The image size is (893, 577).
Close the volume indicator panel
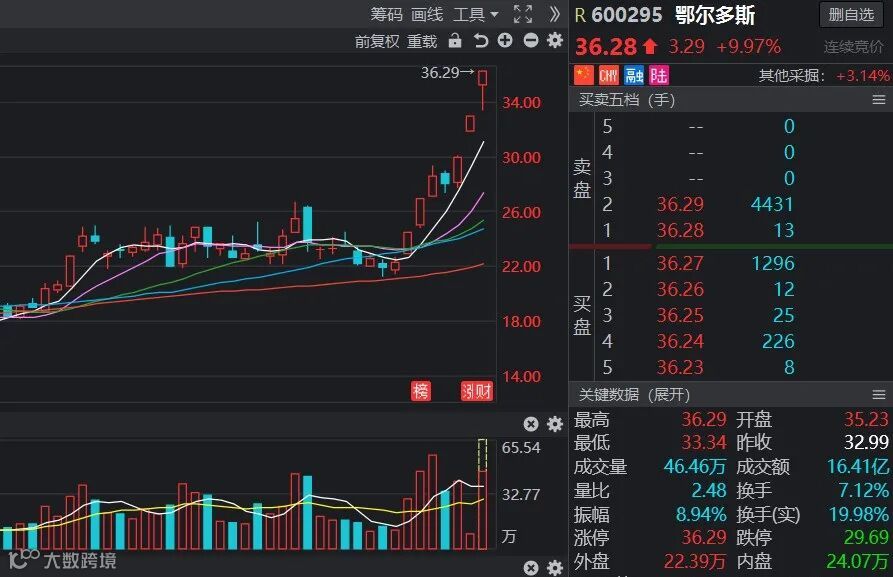tap(531, 424)
